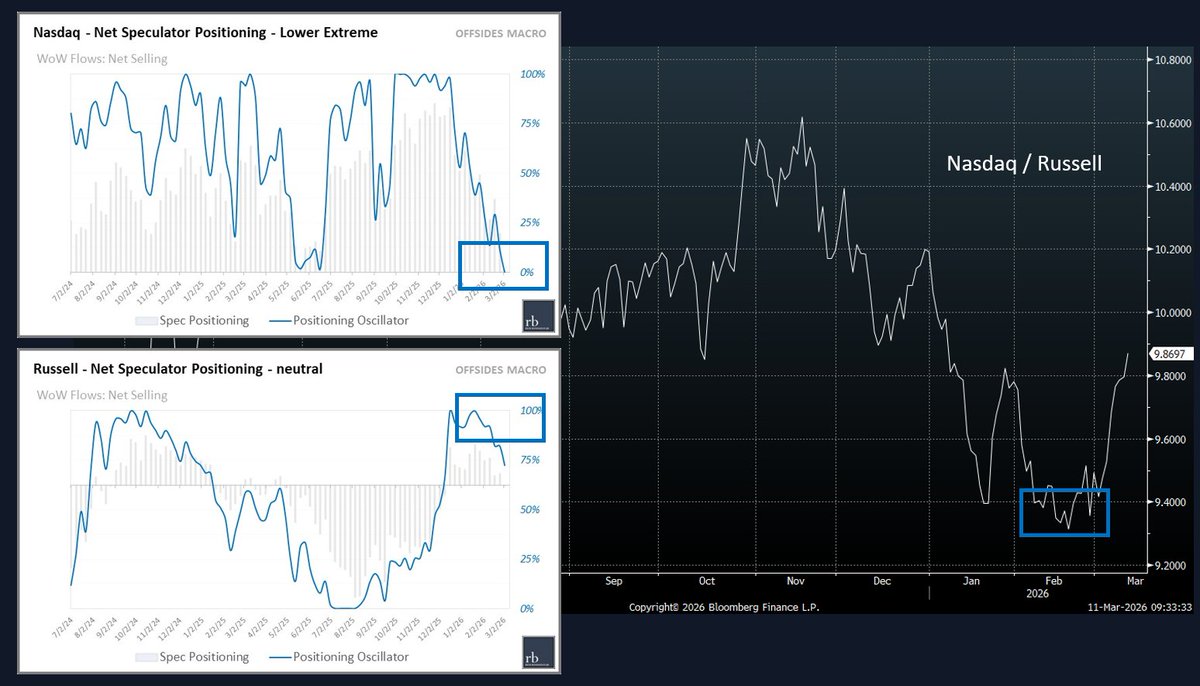The width and height of the screenshot is (1200, 686).
Task: Click the 10.8000 price axis label
Action: click(1171, 61)
